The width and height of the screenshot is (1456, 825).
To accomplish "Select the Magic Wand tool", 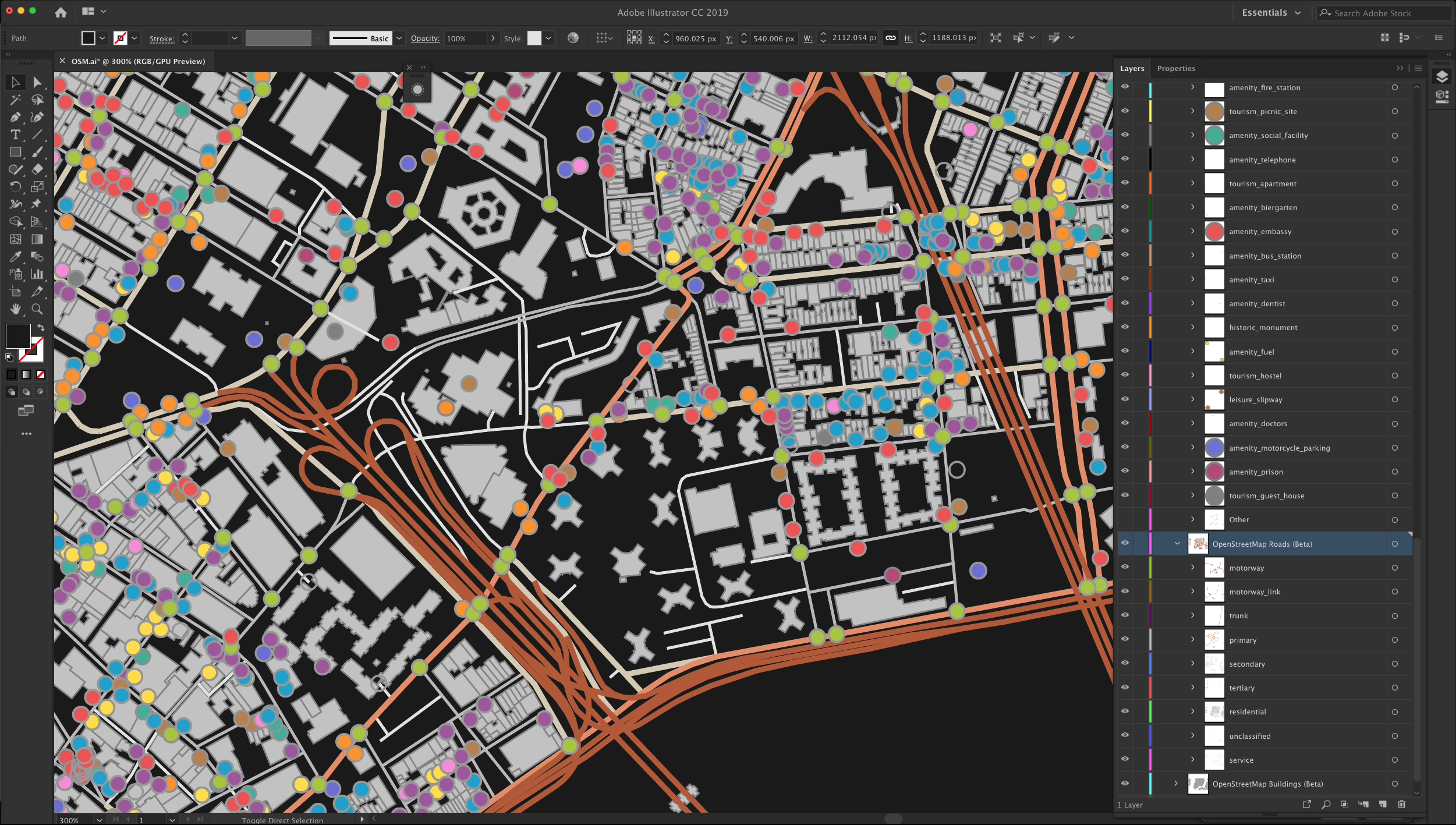I will [x=15, y=100].
